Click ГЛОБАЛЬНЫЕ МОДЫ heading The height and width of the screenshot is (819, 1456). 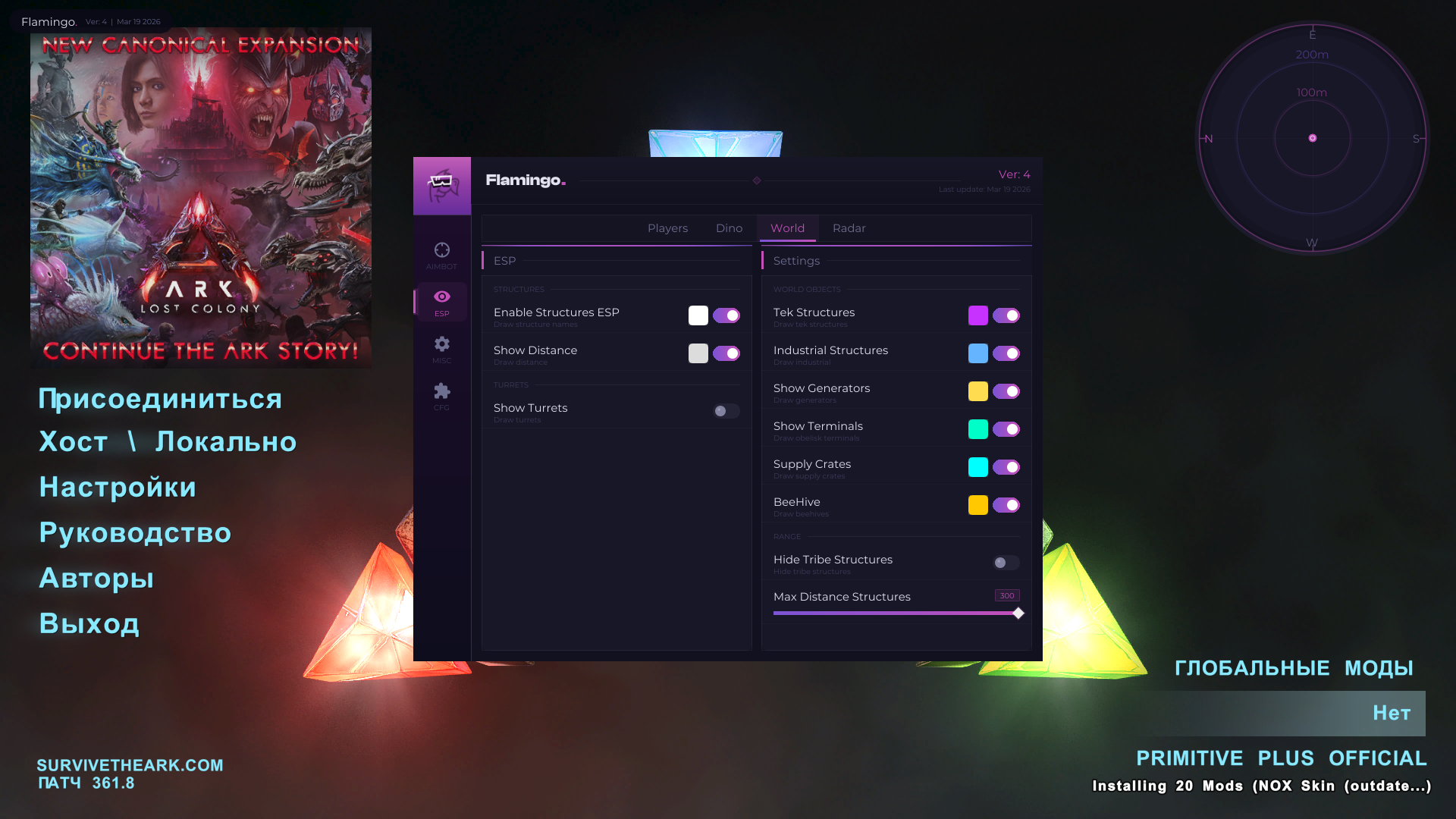(x=1294, y=668)
